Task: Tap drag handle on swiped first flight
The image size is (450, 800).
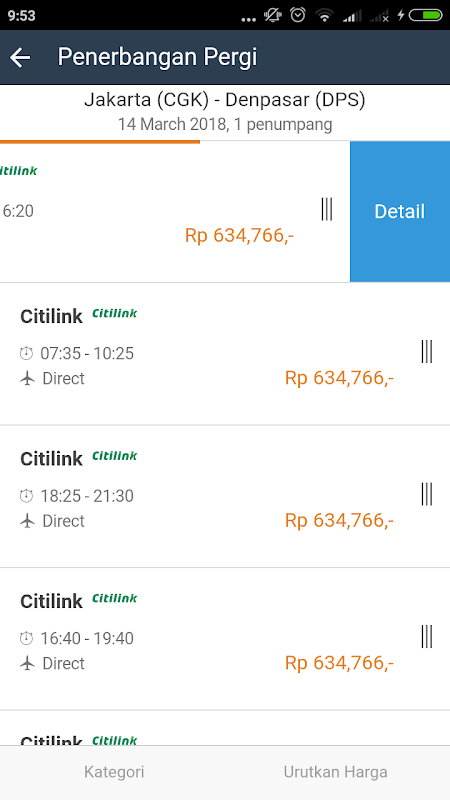Action: tap(327, 209)
